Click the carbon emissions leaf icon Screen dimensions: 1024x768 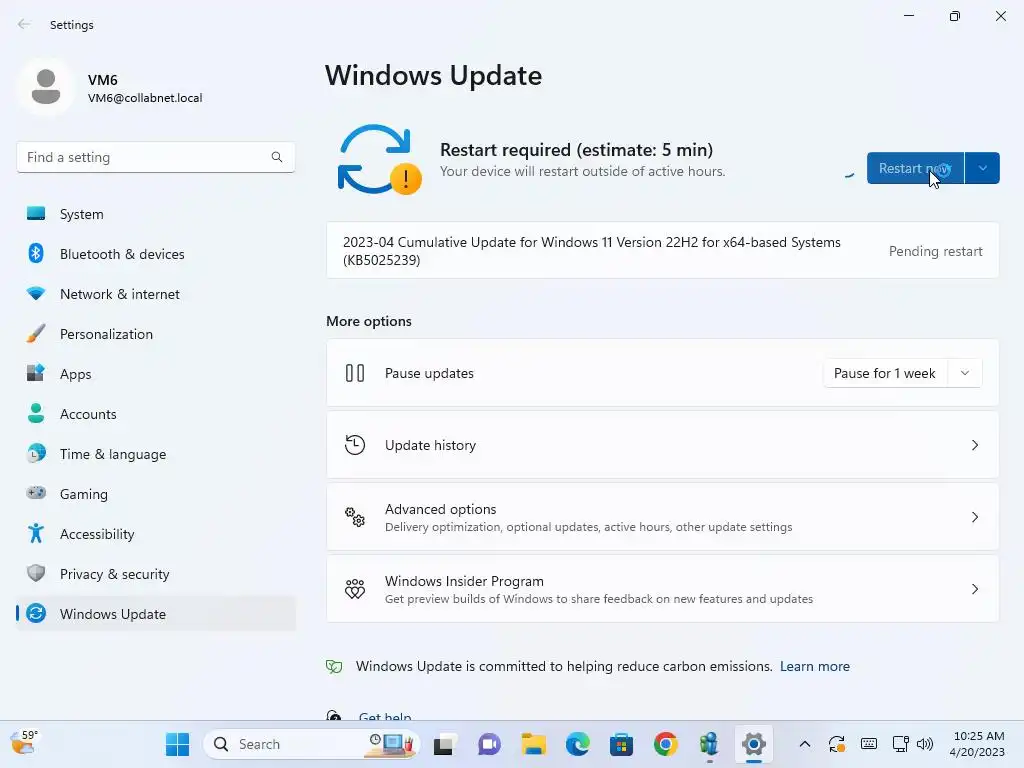point(334,666)
